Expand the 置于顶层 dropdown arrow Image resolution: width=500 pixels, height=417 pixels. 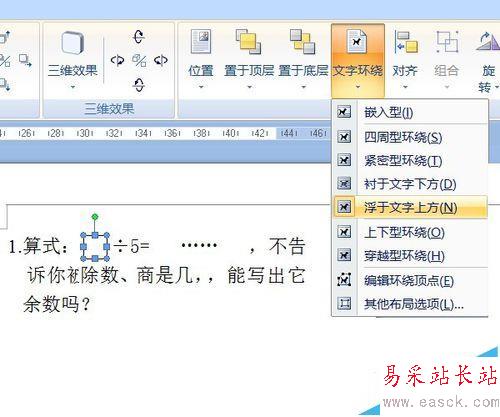249,87
